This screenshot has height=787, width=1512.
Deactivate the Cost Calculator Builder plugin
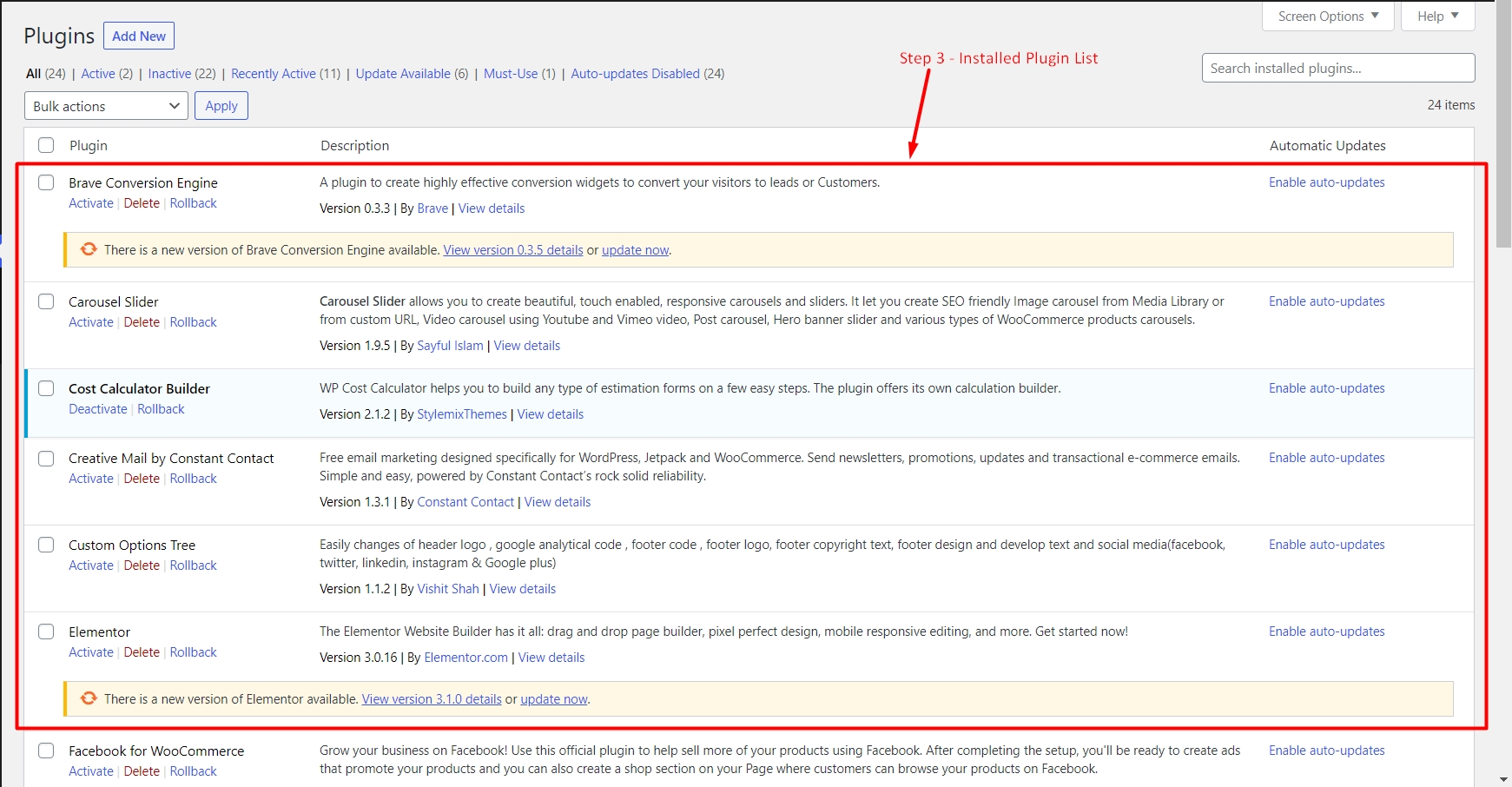coord(98,409)
